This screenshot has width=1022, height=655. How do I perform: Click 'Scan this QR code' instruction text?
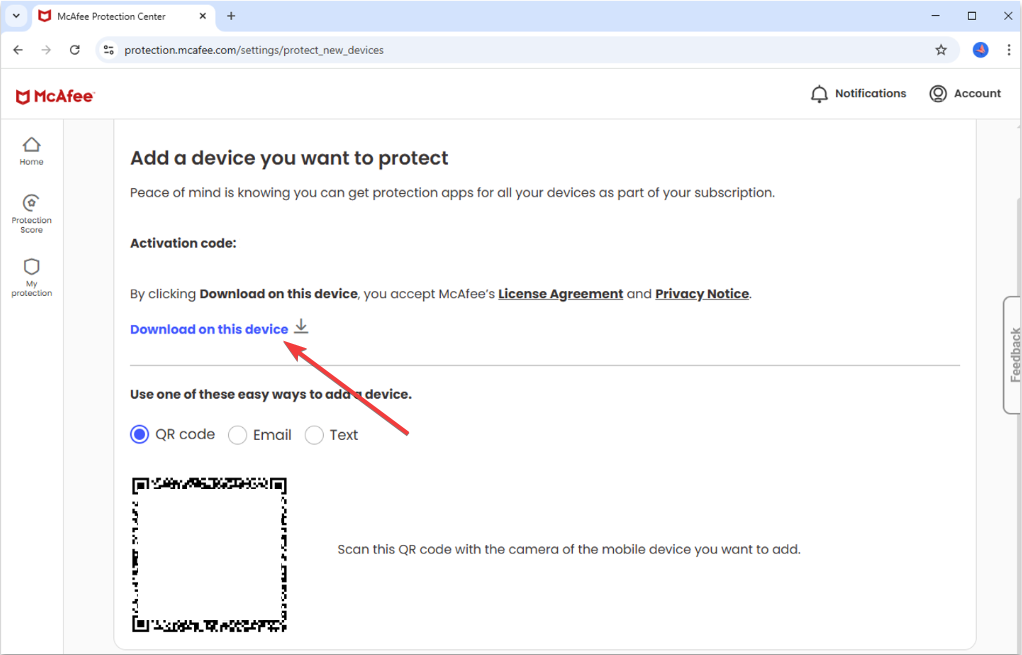[568, 549]
